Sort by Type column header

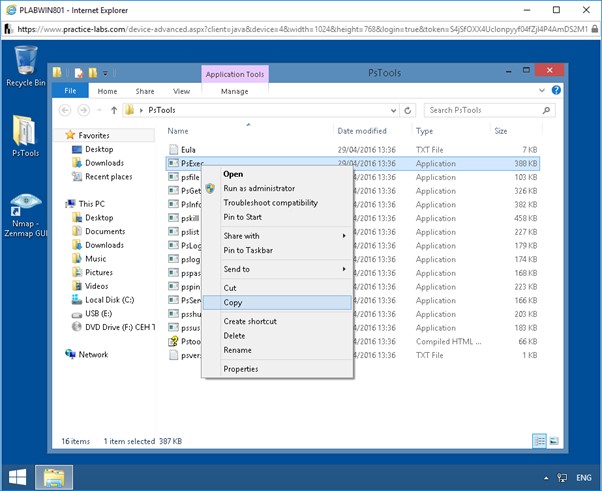pyautogui.click(x=424, y=131)
